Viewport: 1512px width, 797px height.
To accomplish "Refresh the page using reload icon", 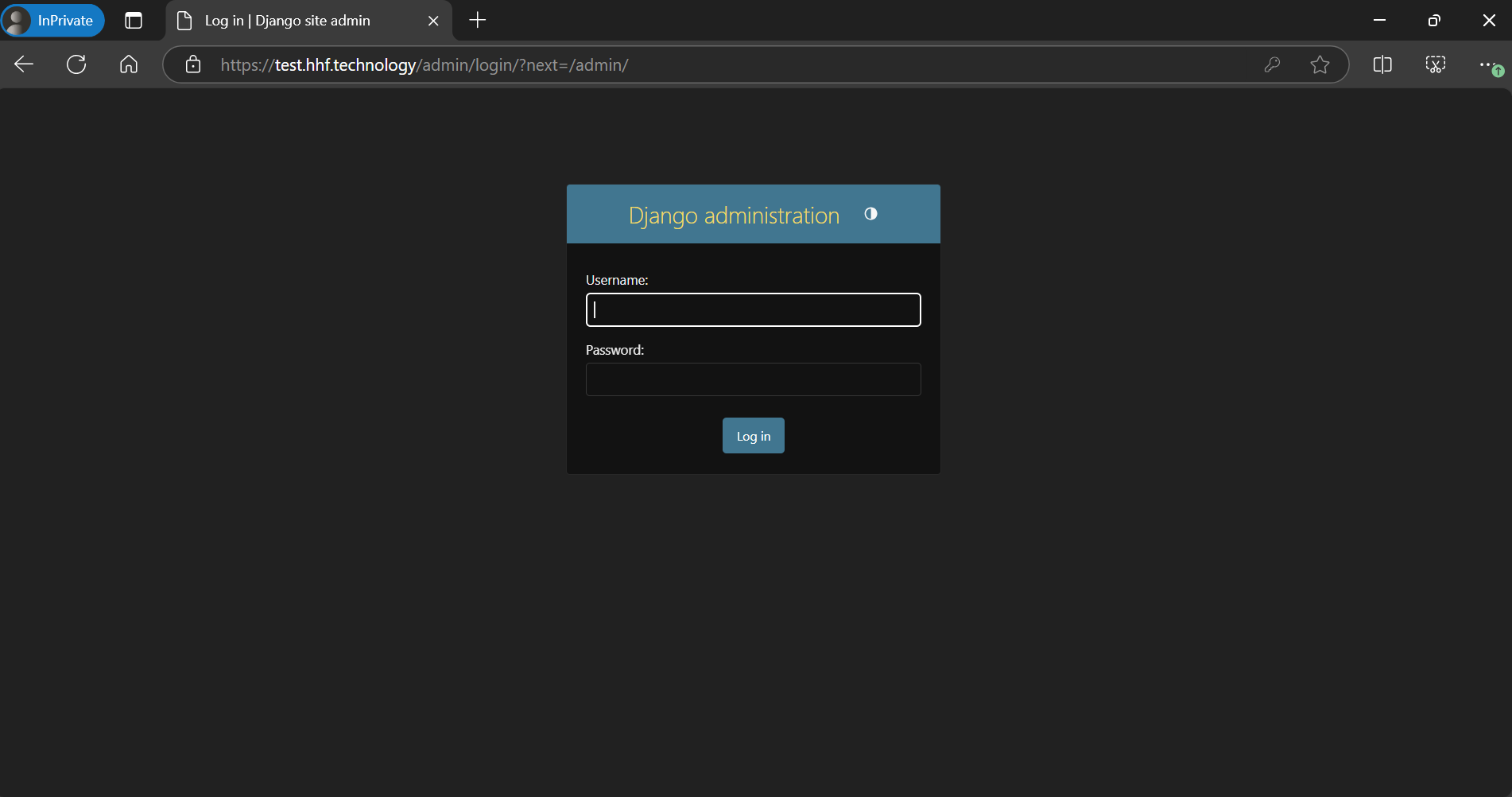I will (76, 64).
